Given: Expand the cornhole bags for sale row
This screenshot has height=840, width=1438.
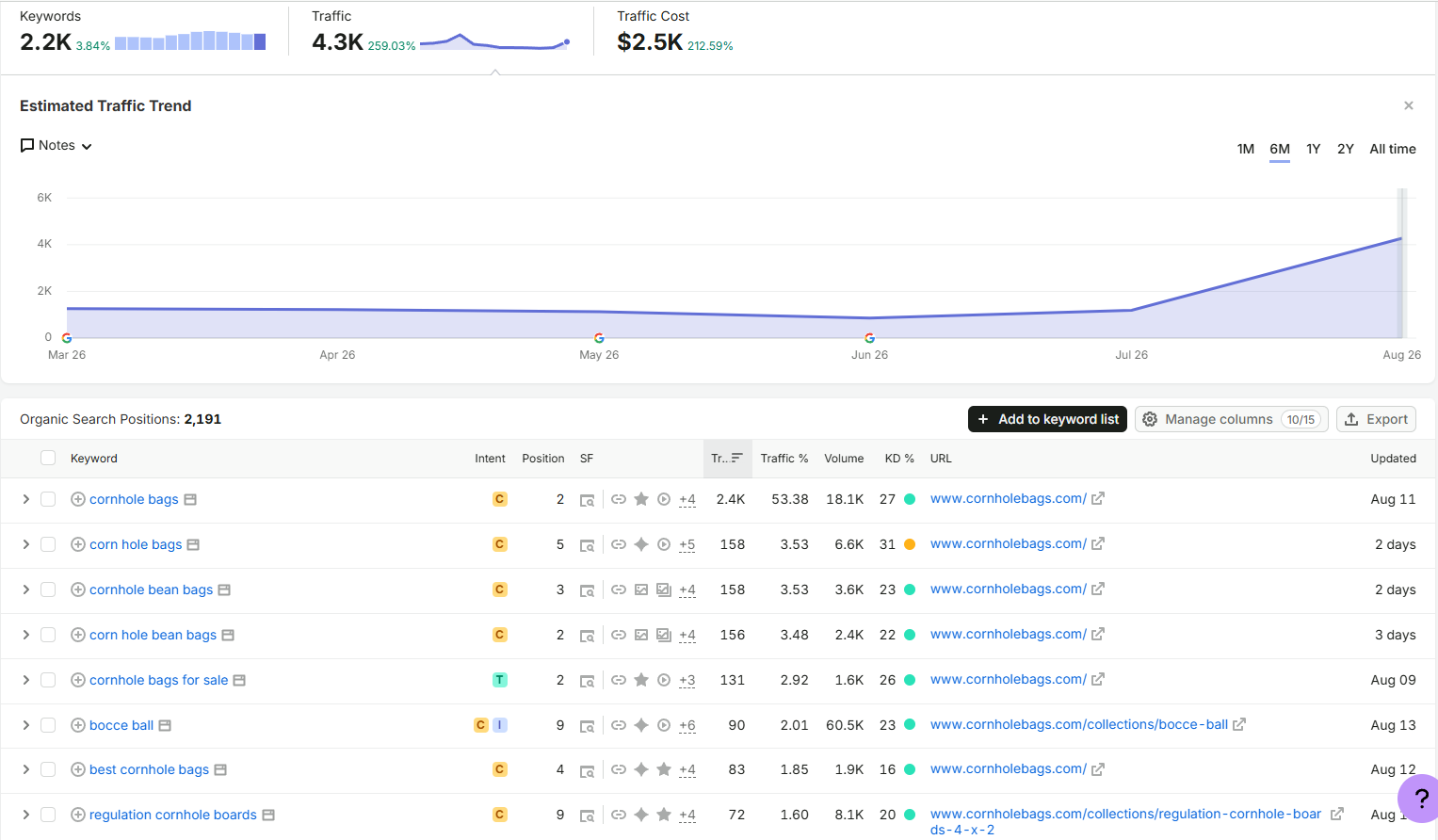Looking at the screenshot, I should (x=25, y=680).
